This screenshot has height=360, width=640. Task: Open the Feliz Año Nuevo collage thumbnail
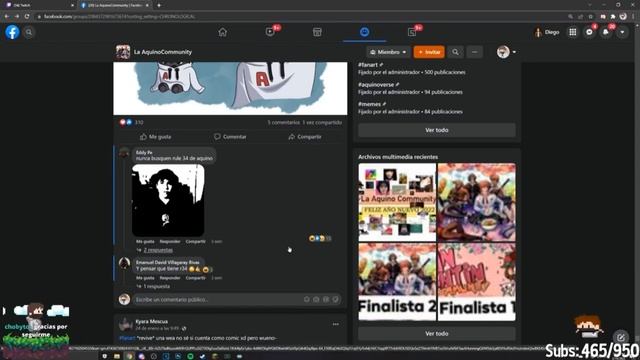[397, 202]
